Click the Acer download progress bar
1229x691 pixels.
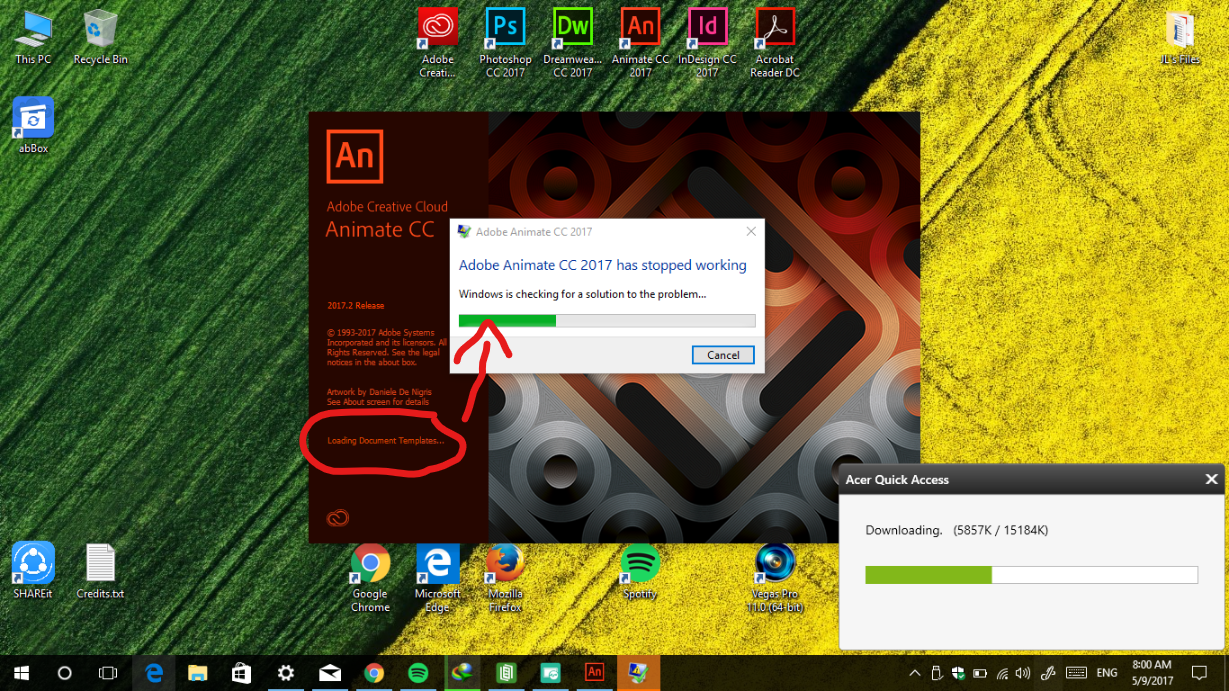click(1031, 575)
